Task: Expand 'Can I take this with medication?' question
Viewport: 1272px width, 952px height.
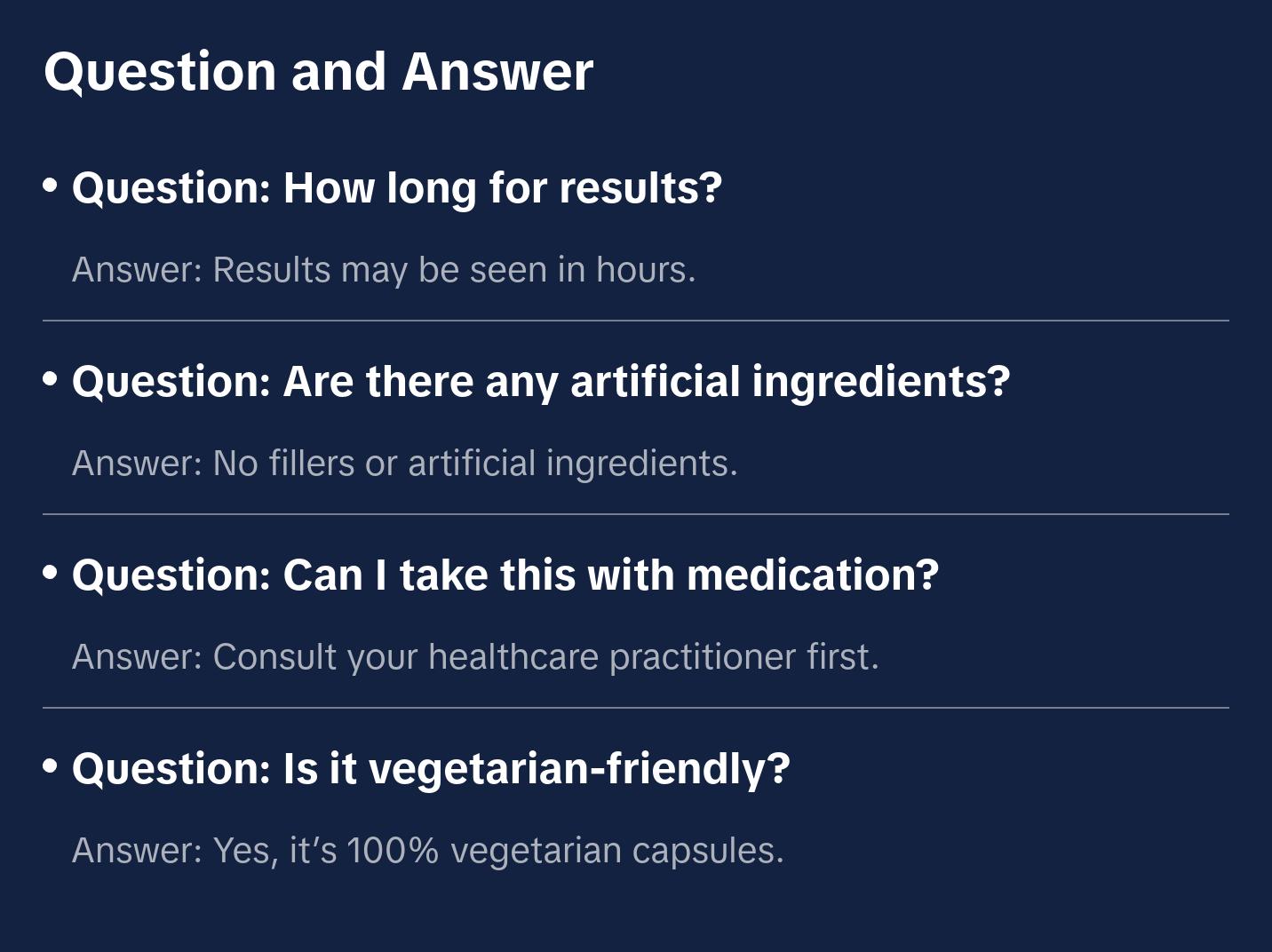Action: (x=505, y=575)
